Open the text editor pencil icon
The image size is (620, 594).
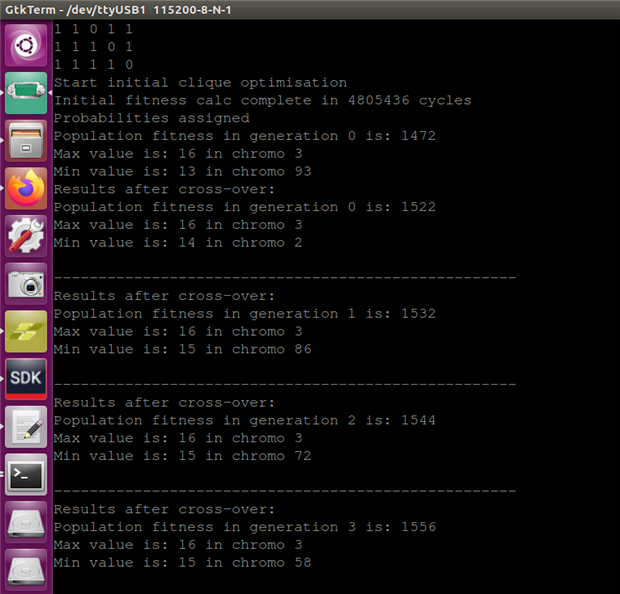pyautogui.click(x=26, y=427)
